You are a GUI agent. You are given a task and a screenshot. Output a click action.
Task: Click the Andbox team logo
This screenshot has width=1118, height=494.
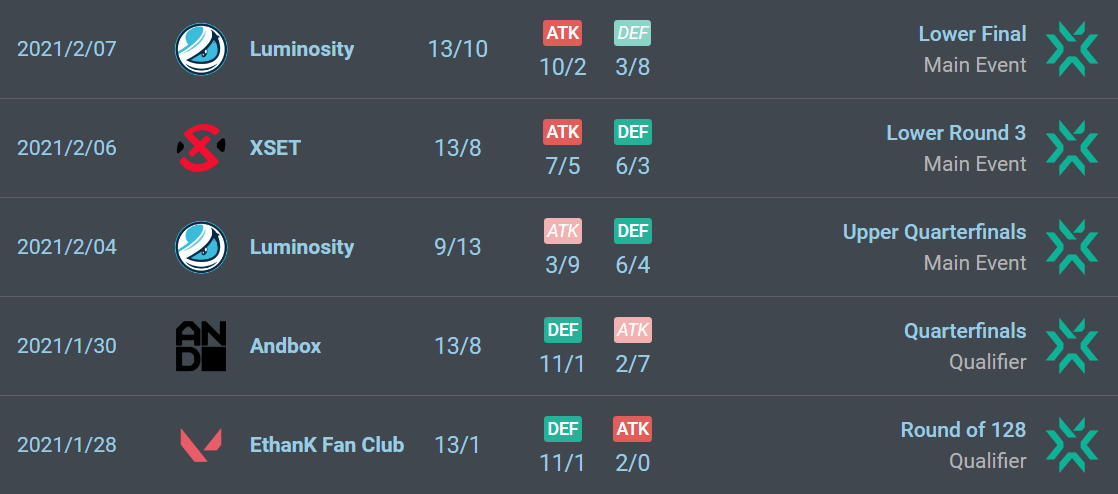201,346
